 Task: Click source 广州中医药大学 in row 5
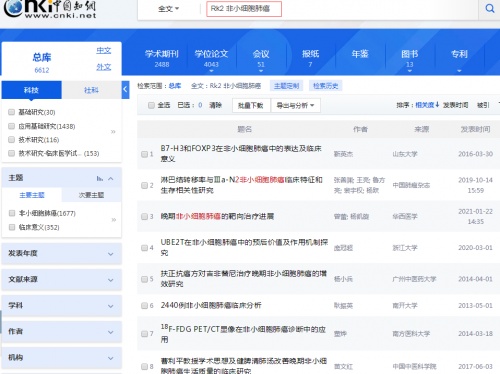click(414, 279)
